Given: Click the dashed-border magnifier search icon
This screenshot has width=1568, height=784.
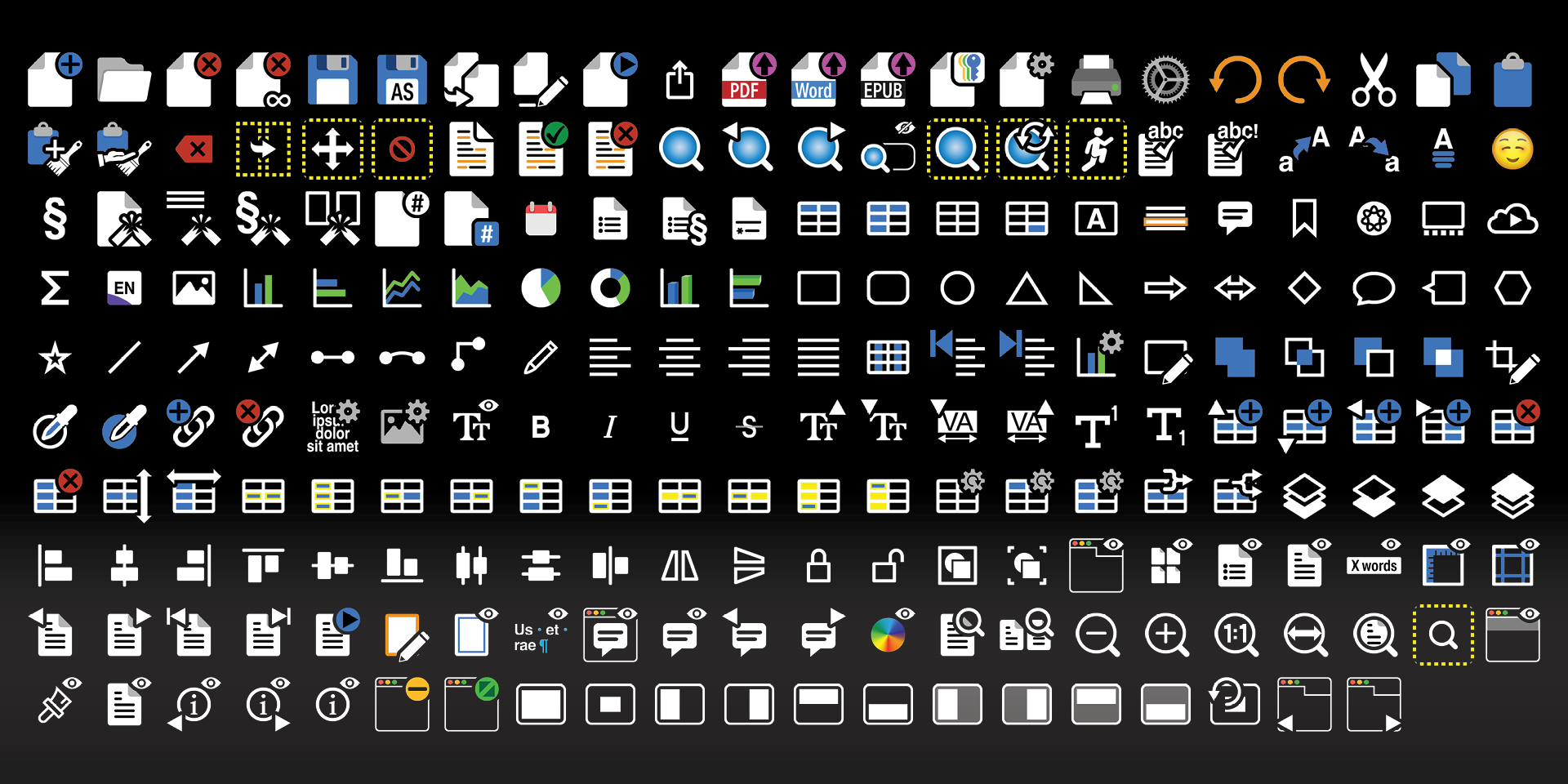Looking at the screenshot, I should click(x=1443, y=635).
